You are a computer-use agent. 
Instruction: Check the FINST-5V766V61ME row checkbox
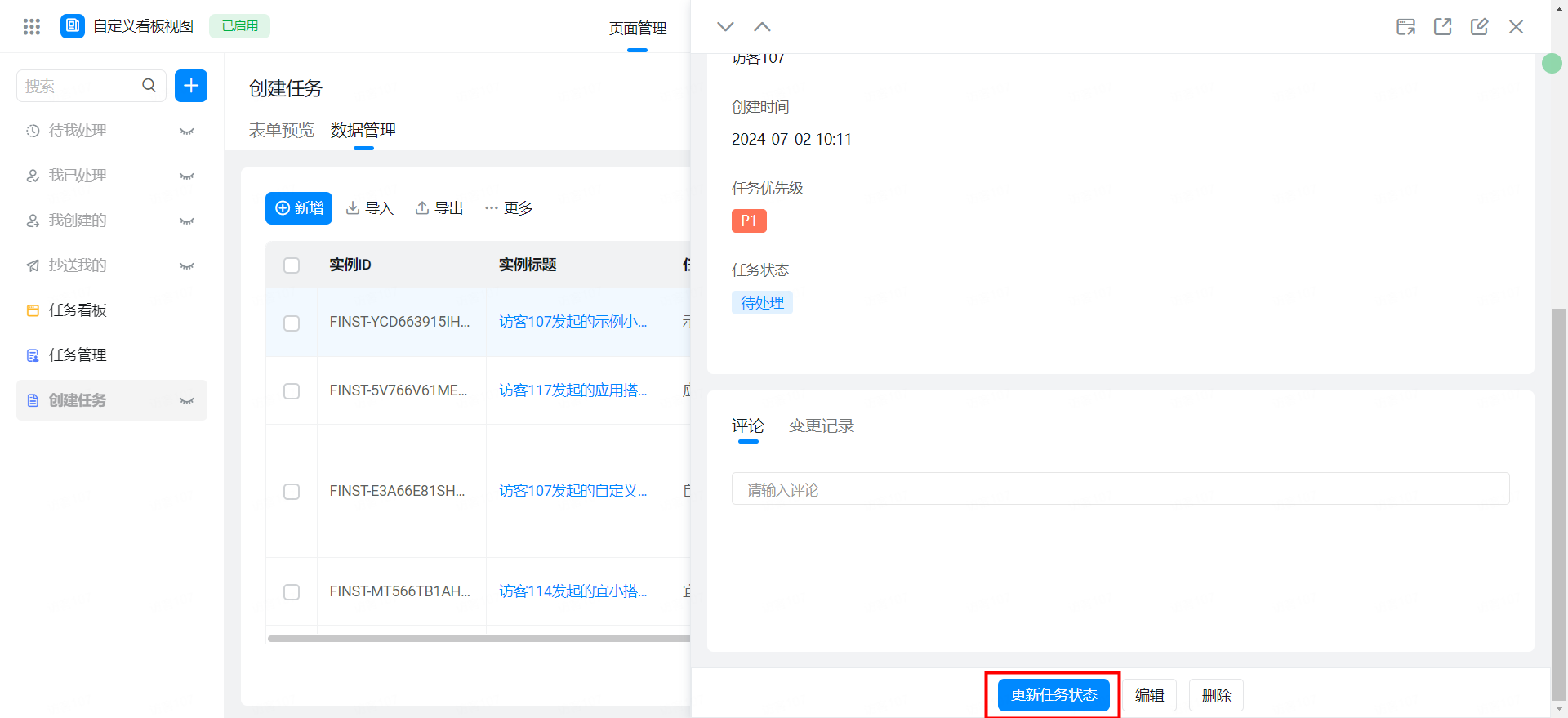(292, 391)
